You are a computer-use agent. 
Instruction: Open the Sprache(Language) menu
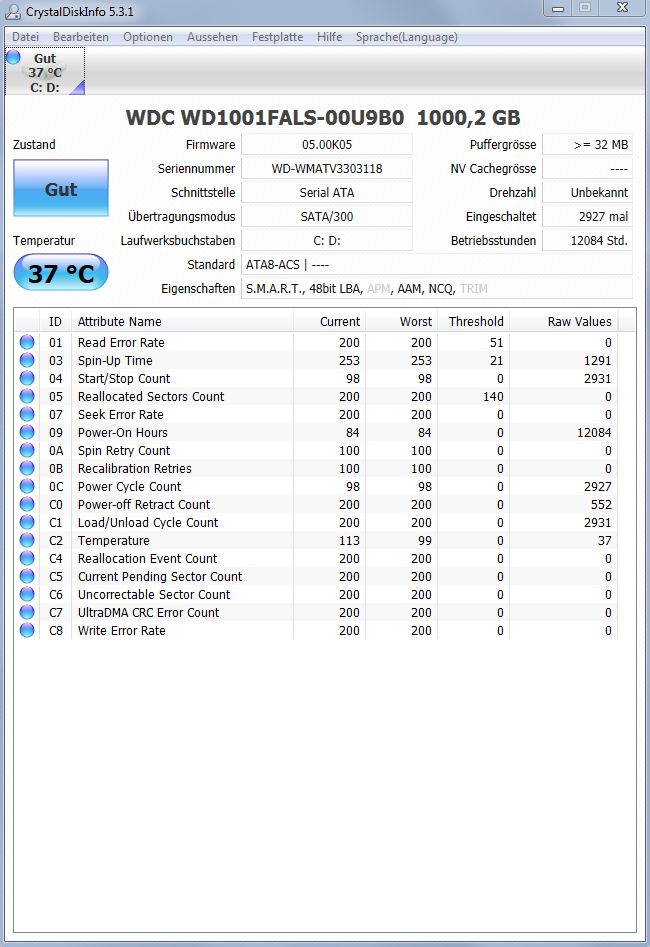coord(407,37)
